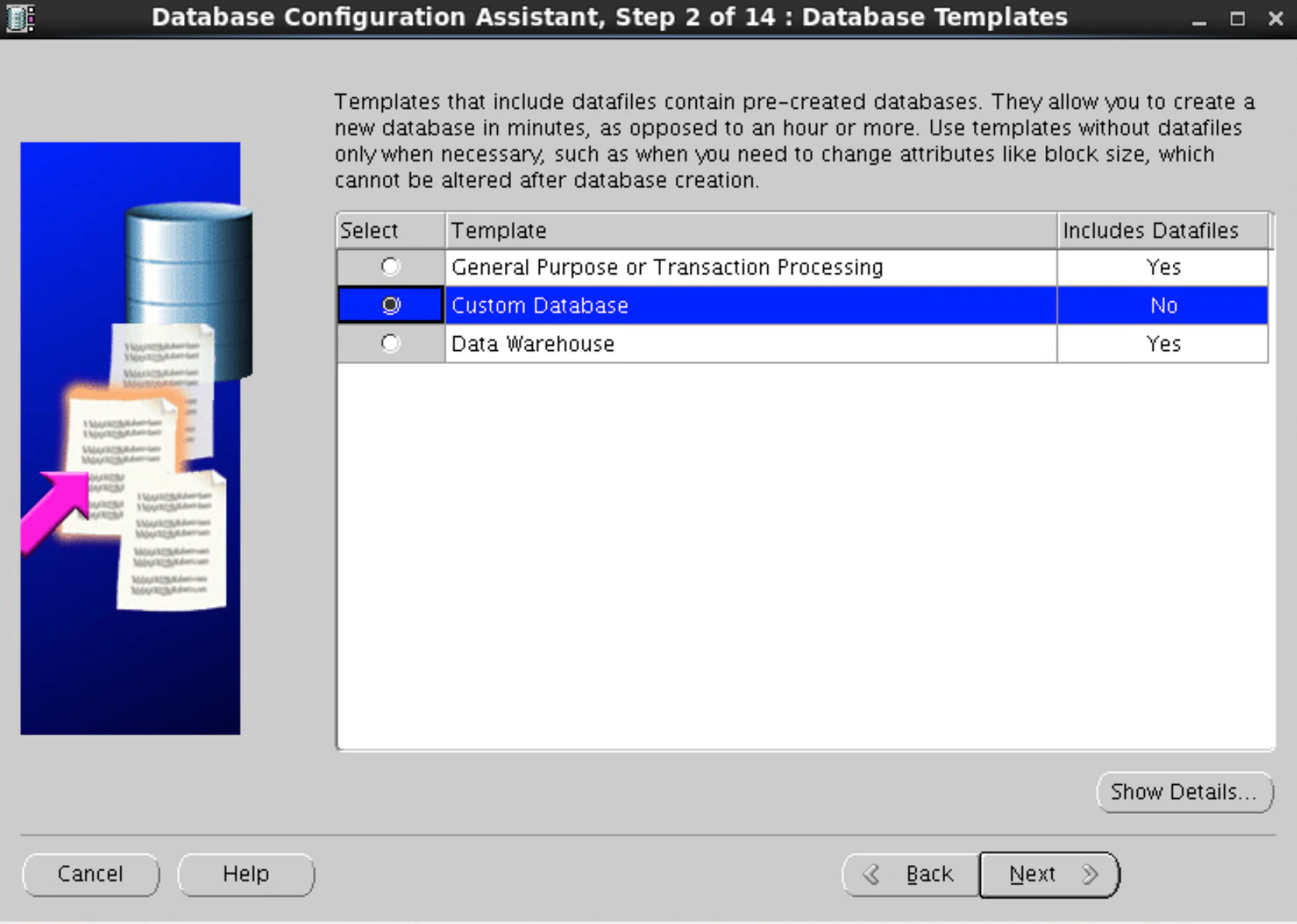
Task: Click 'General Purpose or Transaction Processing' template text
Action: [667, 267]
